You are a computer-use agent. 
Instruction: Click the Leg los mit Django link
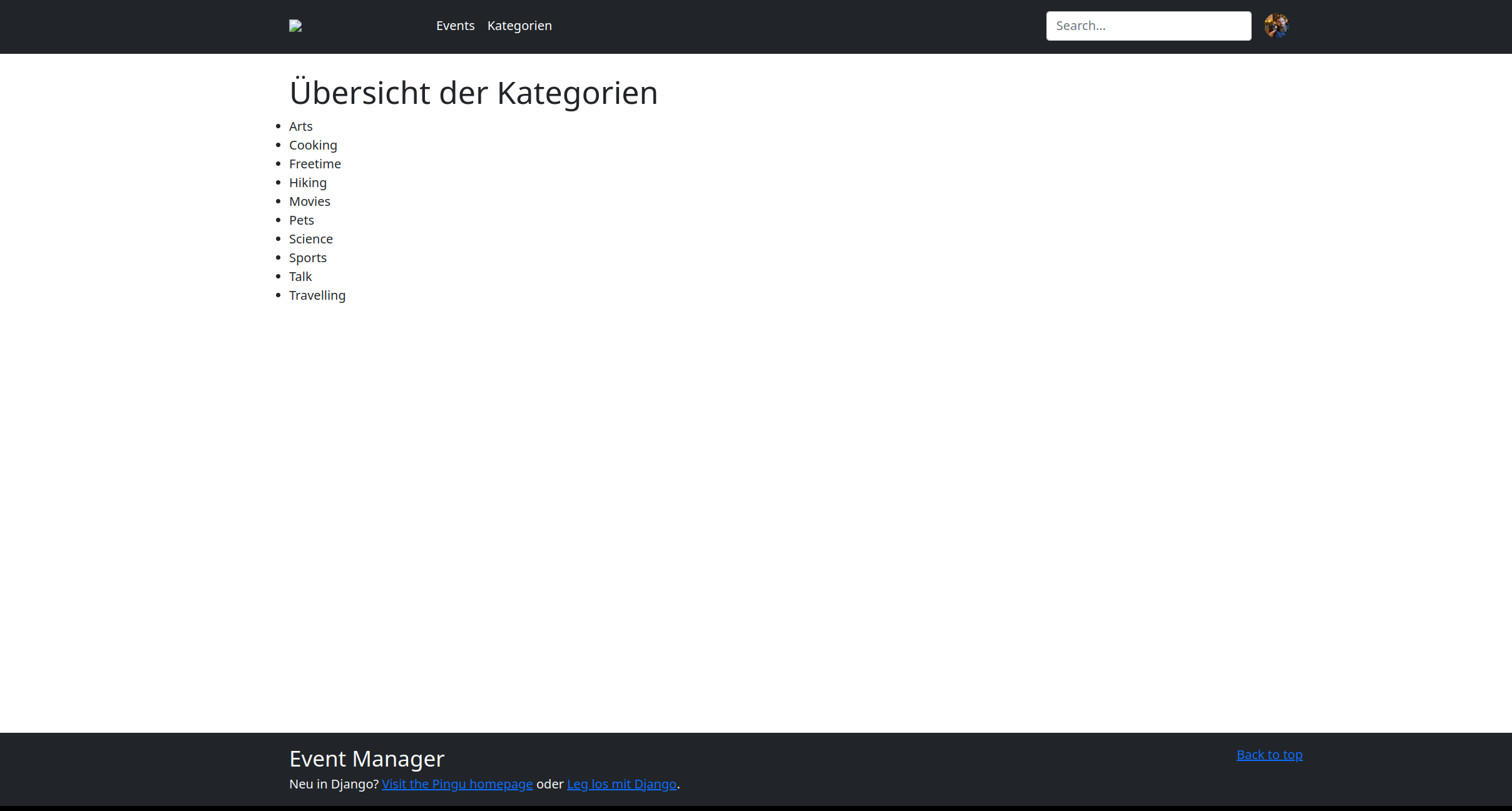620,783
